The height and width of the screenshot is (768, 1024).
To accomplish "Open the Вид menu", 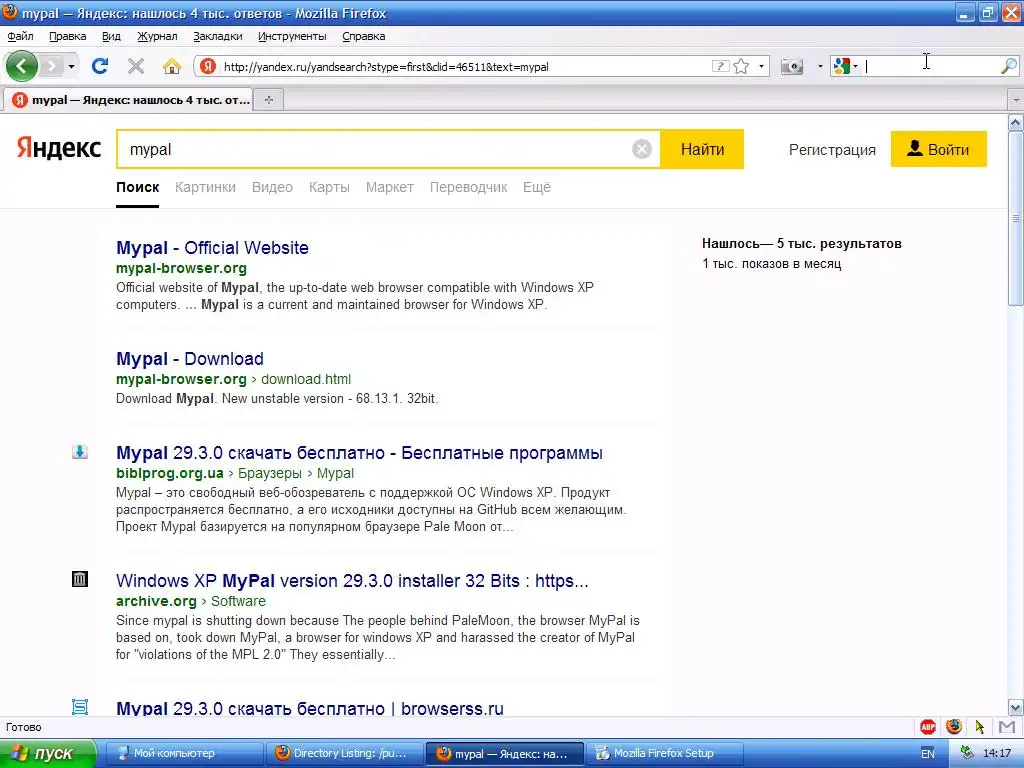I will pos(111,37).
